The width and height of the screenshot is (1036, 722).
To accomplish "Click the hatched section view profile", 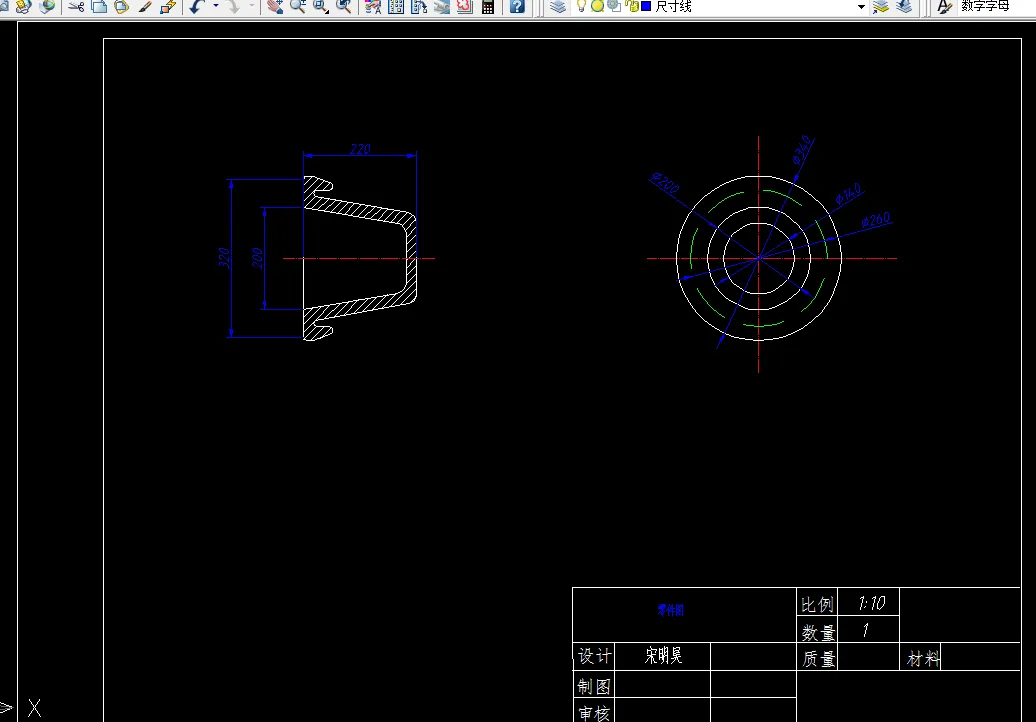I will click(360, 211).
